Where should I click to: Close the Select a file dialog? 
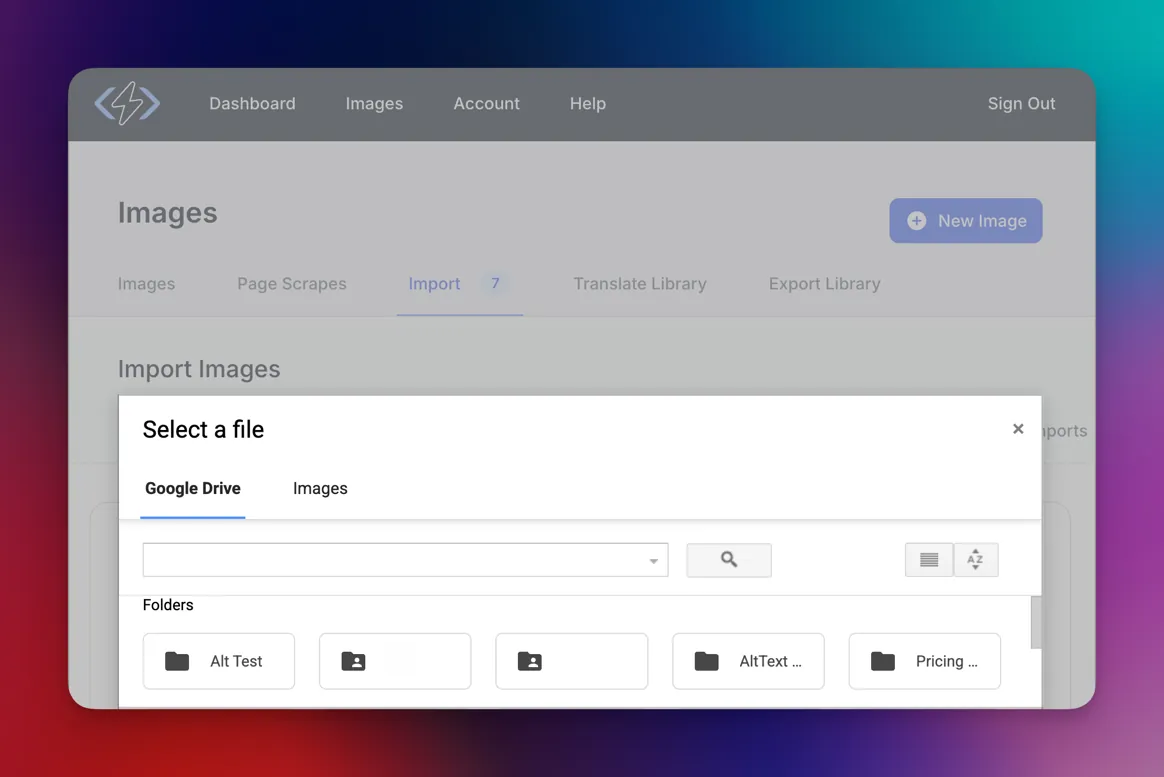[x=1018, y=429]
